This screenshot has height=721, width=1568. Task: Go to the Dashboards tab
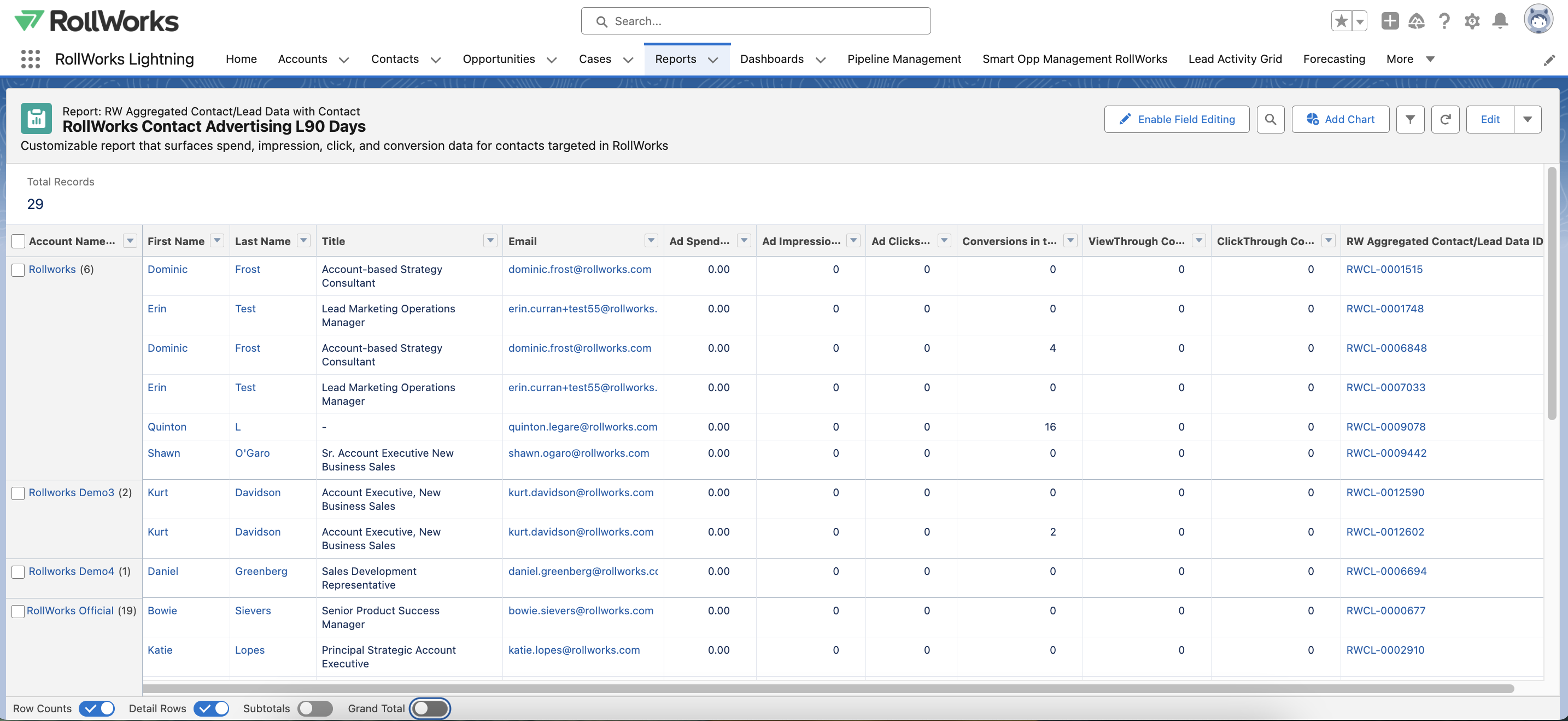(x=771, y=59)
